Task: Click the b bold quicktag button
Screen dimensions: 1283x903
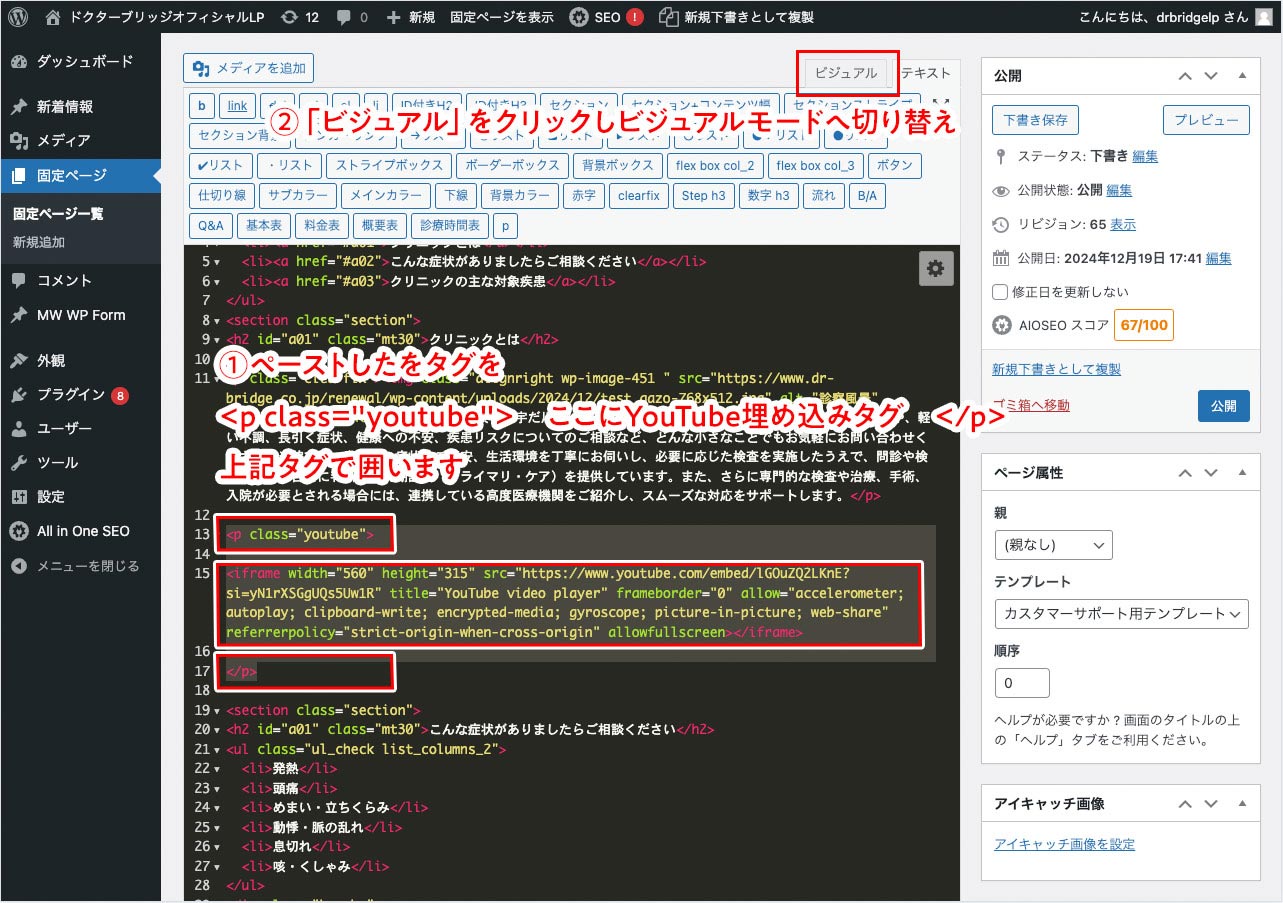Action: click(202, 106)
